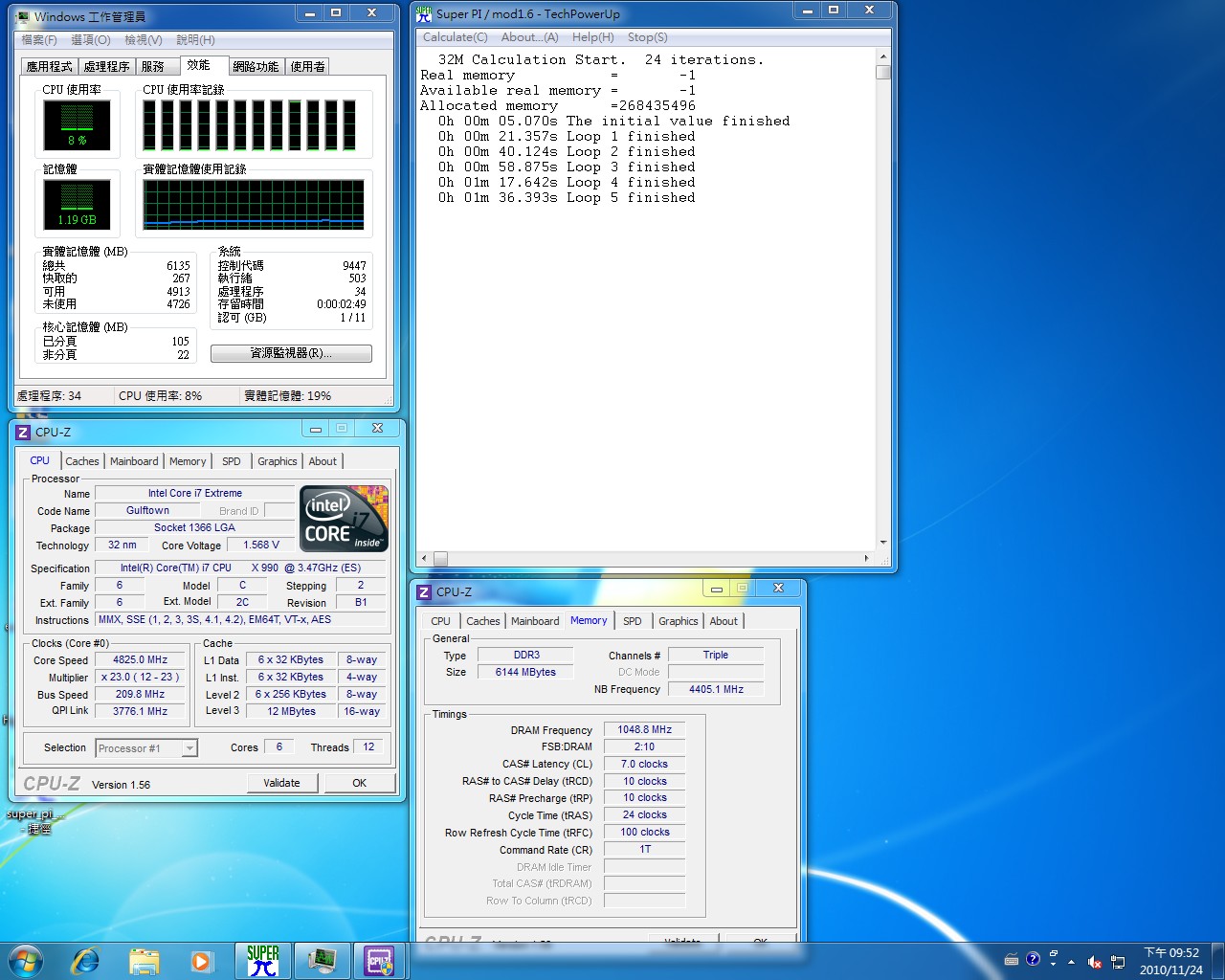Screen dimensions: 1225x980
Task: Click the Core Voltage value 1.568 V
Action: click(x=261, y=545)
